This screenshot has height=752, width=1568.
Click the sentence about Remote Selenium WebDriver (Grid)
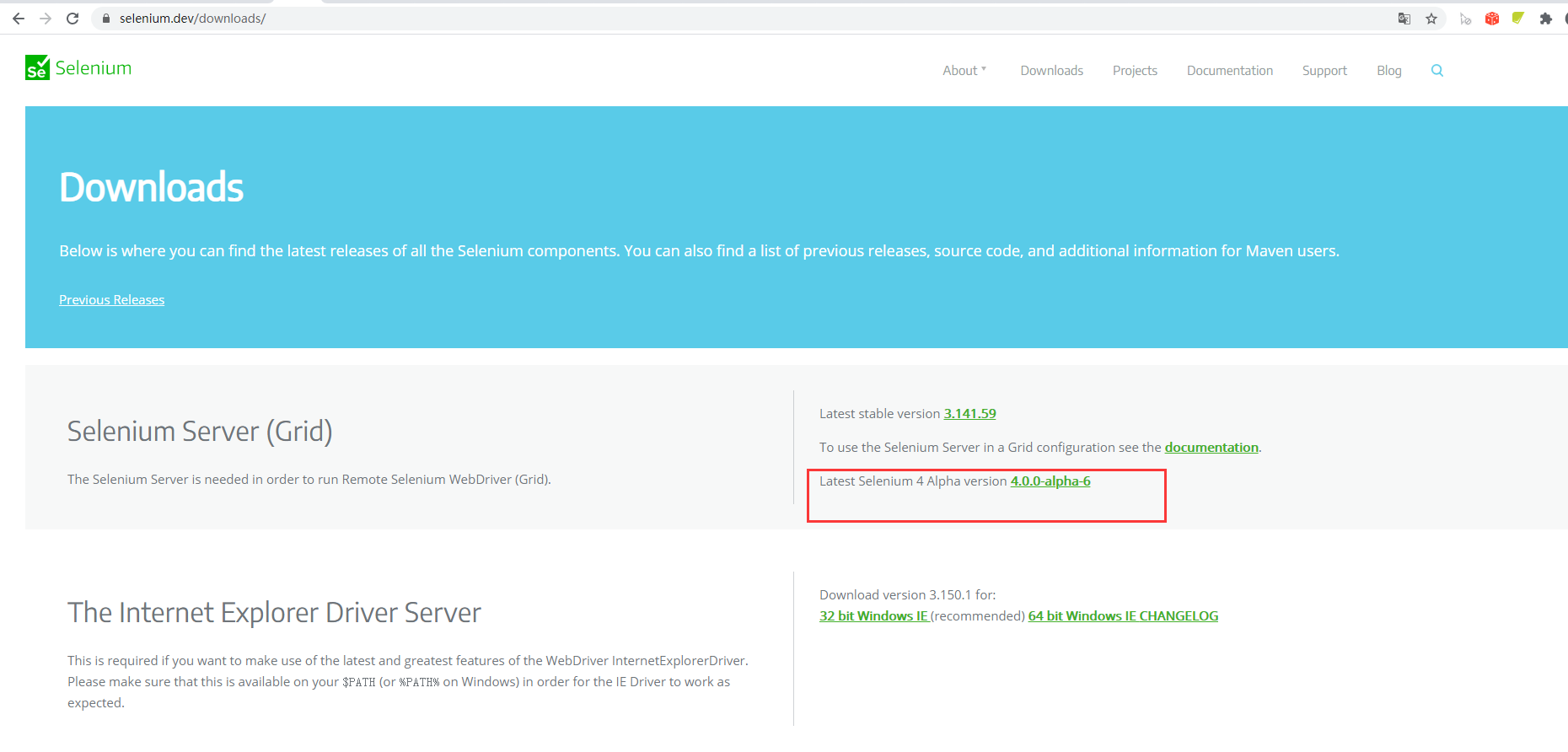309,480
